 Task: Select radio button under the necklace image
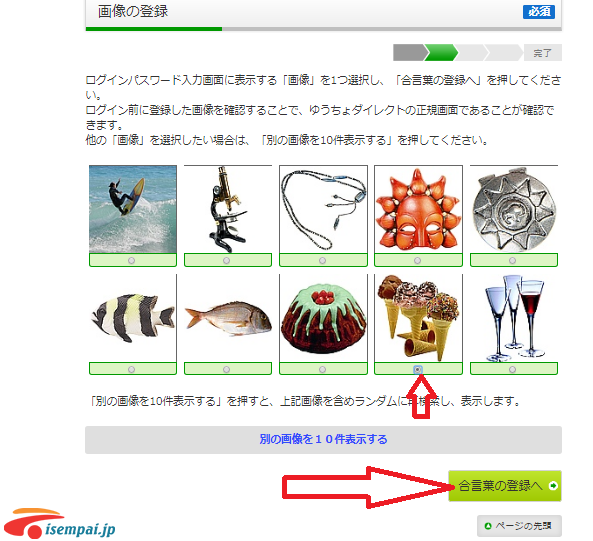tap(322, 260)
